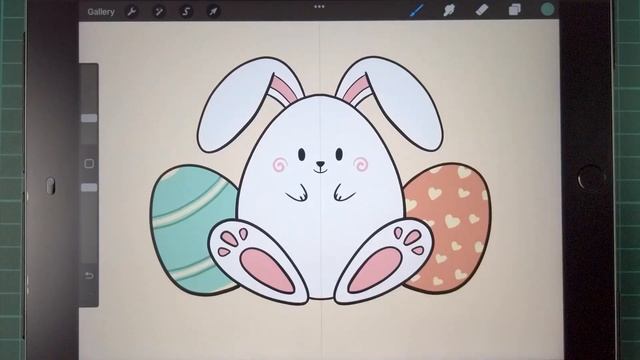Viewport: 640px width, 360px height.
Task: Open the Gallery view
Action: (x=101, y=12)
